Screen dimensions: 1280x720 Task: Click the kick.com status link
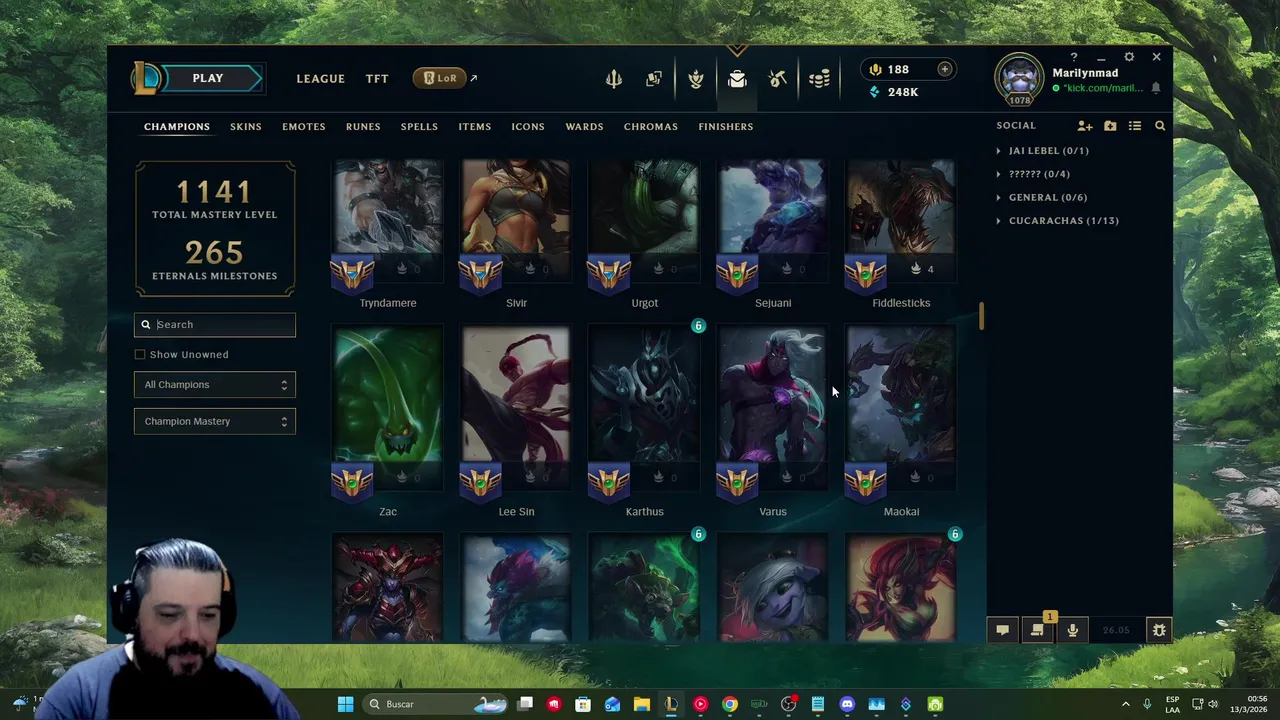[1103, 88]
